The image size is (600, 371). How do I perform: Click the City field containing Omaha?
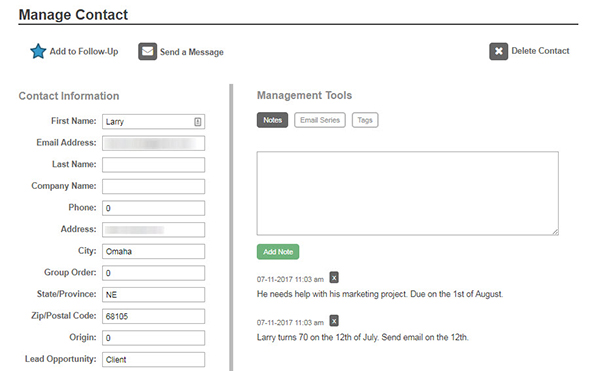[153, 251]
